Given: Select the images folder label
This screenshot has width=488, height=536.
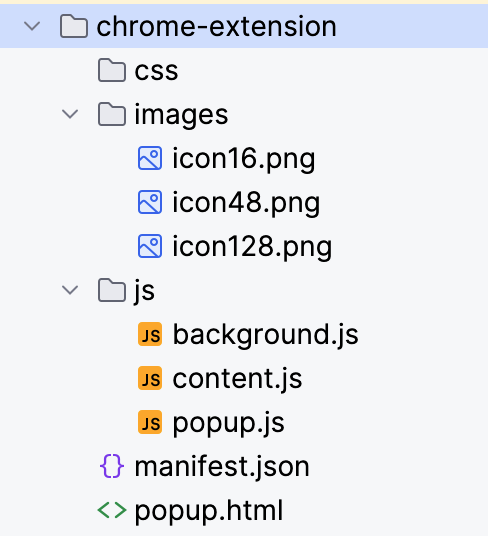Looking at the screenshot, I should pos(181,115).
